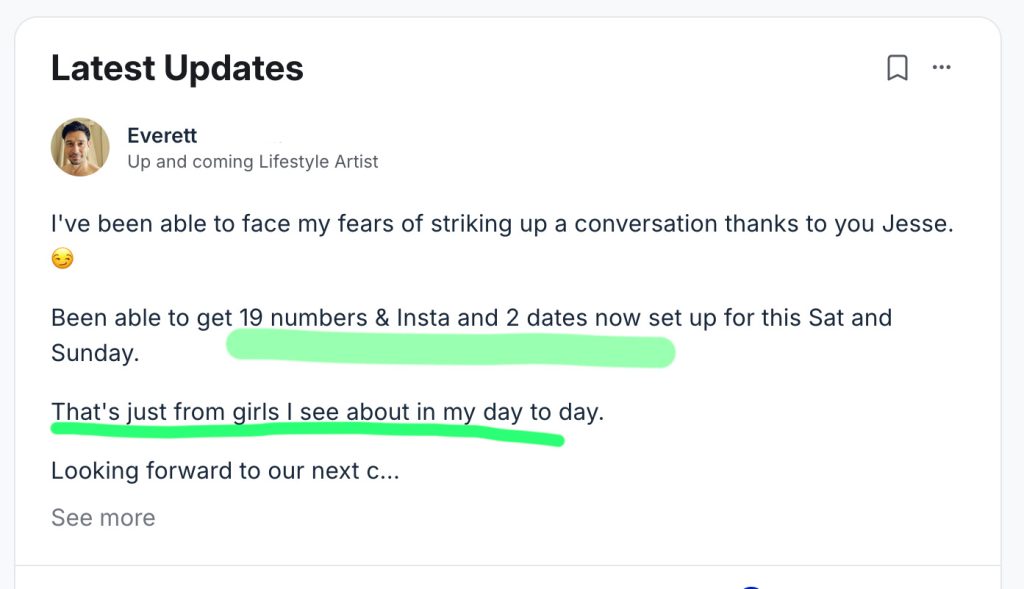Screen dimensions: 1024x589
Task: Click the word Insta in the post
Action: [423, 318]
